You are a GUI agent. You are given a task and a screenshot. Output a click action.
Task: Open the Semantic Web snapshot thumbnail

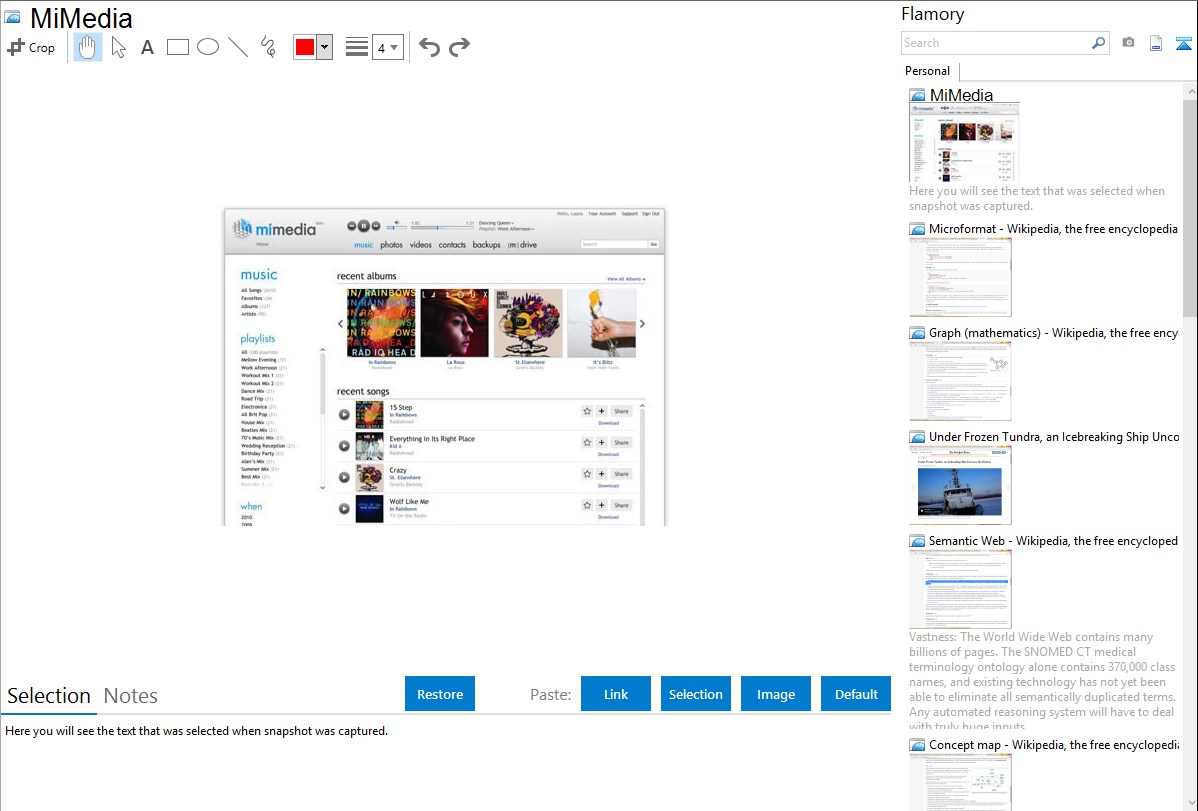coord(960,589)
